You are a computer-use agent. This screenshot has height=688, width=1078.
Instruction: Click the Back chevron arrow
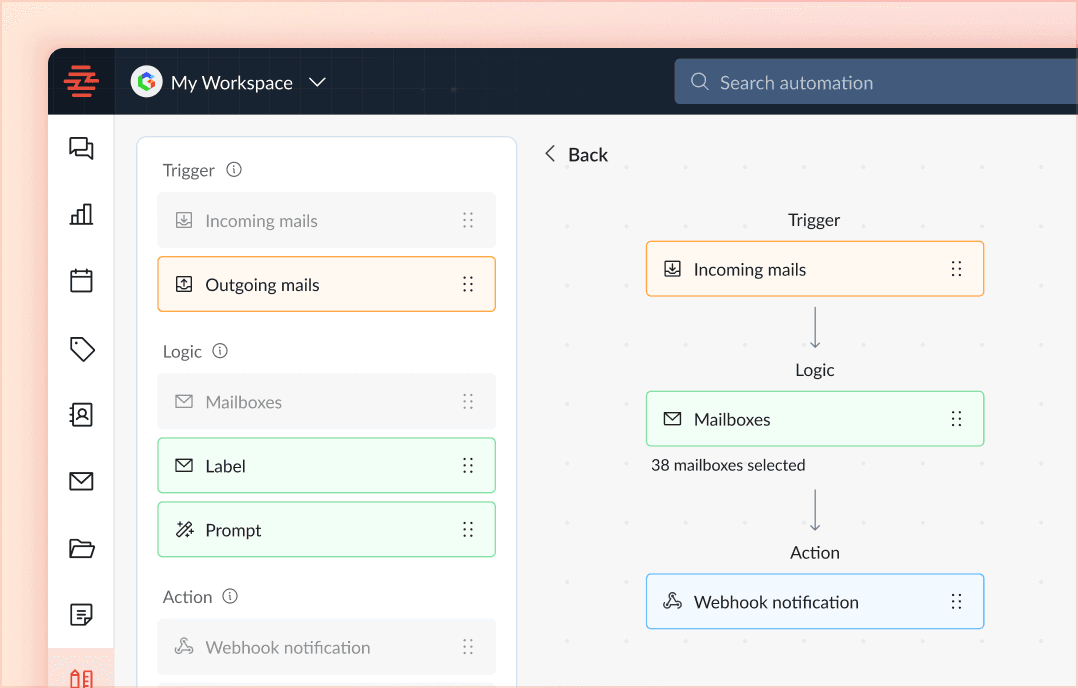coord(550,154)
